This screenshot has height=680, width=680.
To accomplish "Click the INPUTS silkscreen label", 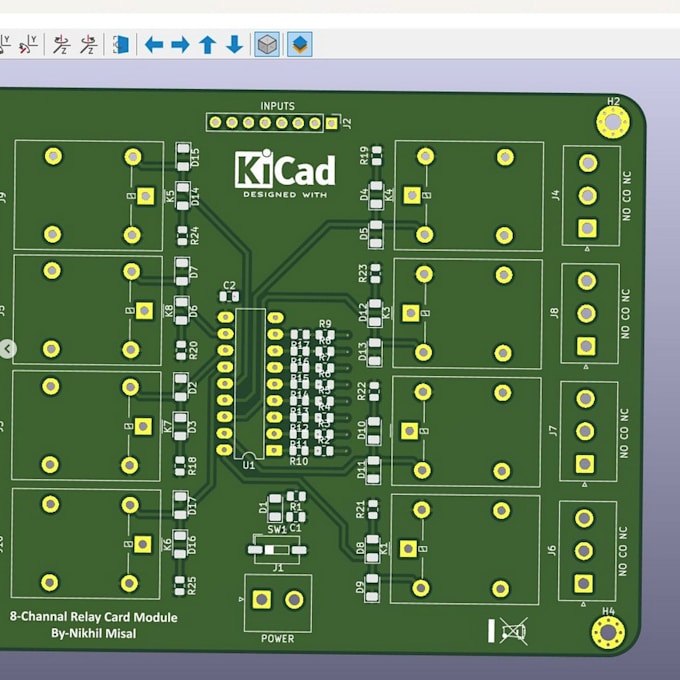I will click(278, 106).
